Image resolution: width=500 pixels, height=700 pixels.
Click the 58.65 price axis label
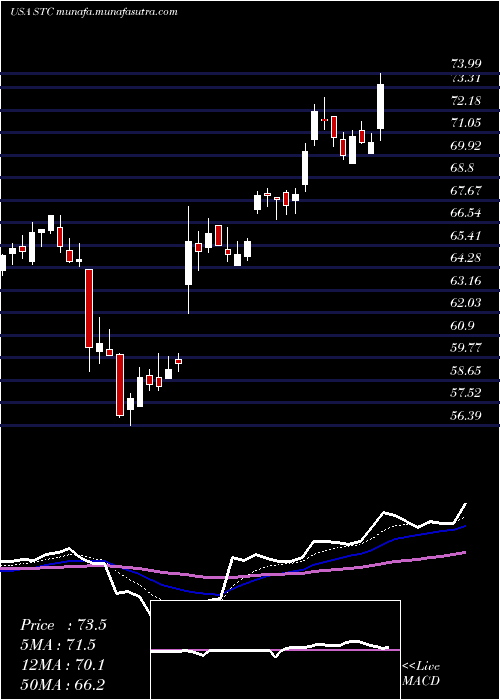(466, 371)
